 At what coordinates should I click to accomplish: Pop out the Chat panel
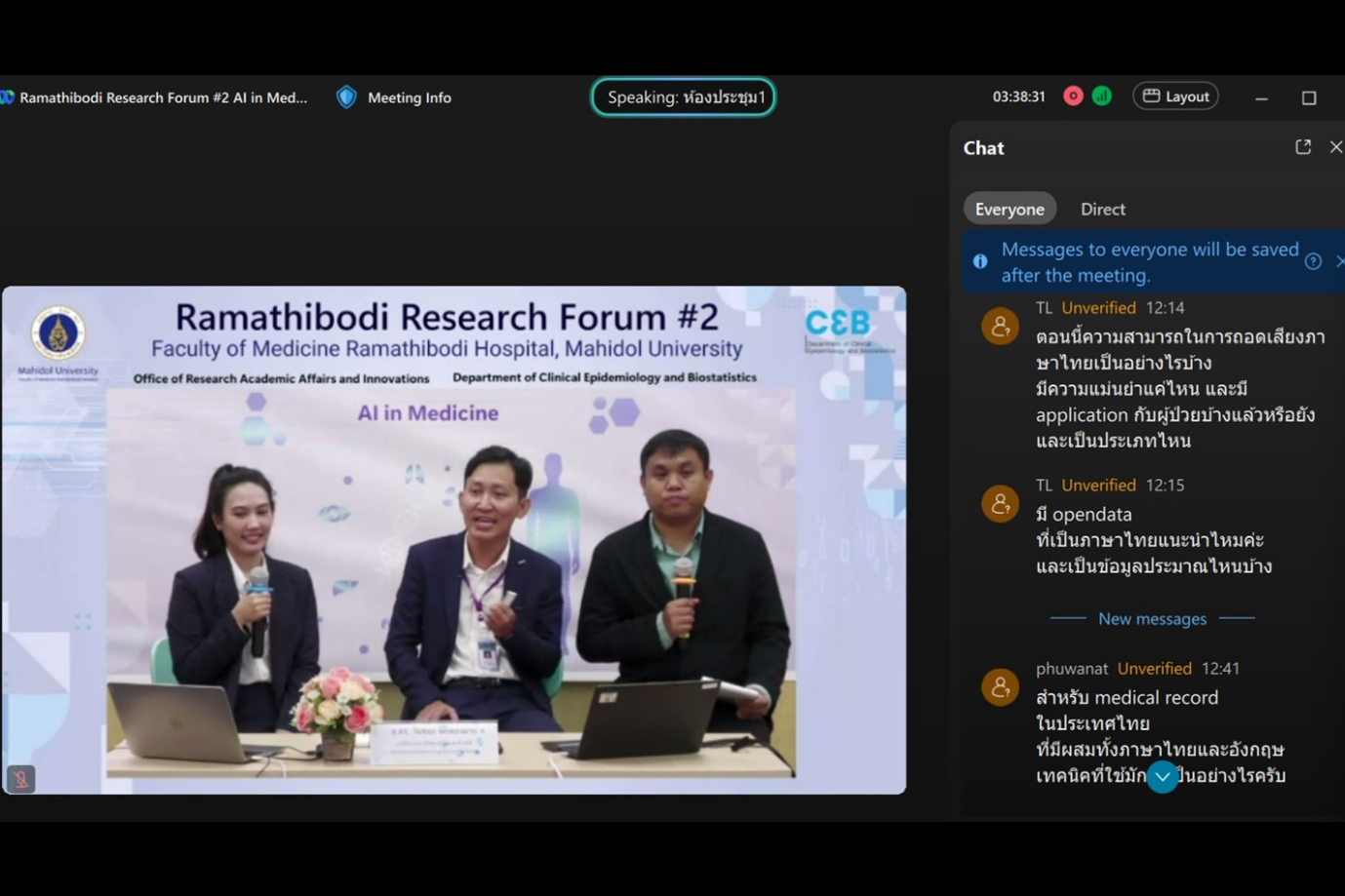[x=1303, y=147]
